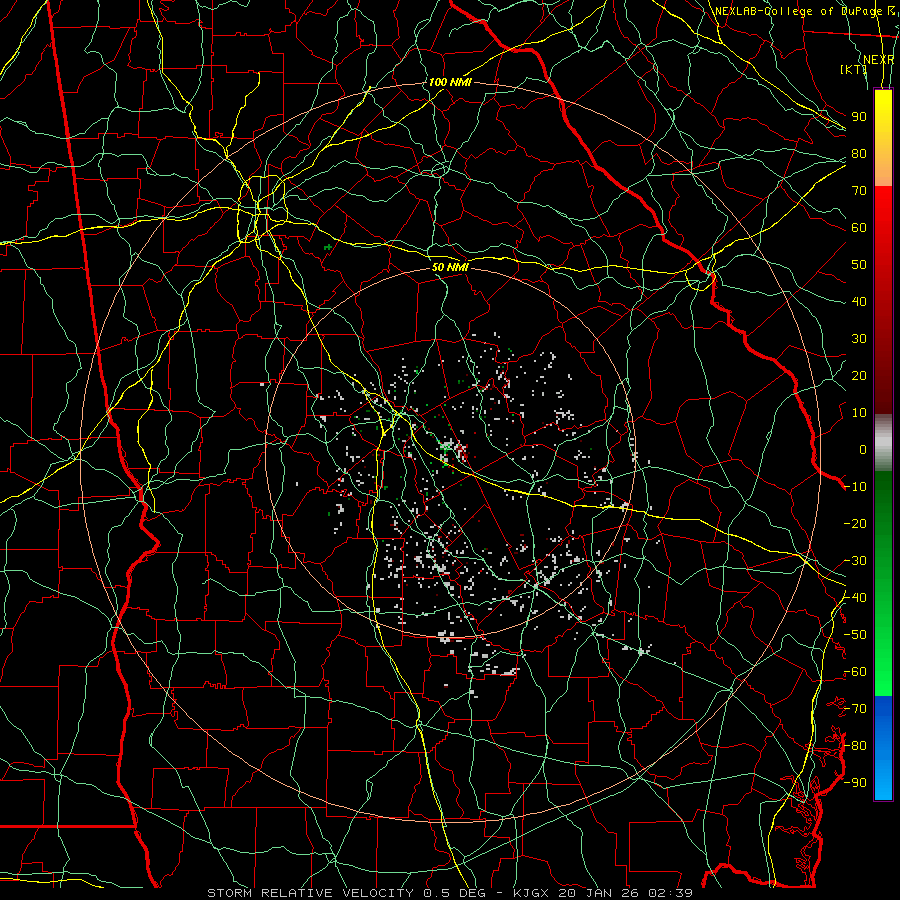The image size is (900, 900).
Task: Click the 50 NMI range ring label
Action: pyautogui.click(x=450, y=267)
